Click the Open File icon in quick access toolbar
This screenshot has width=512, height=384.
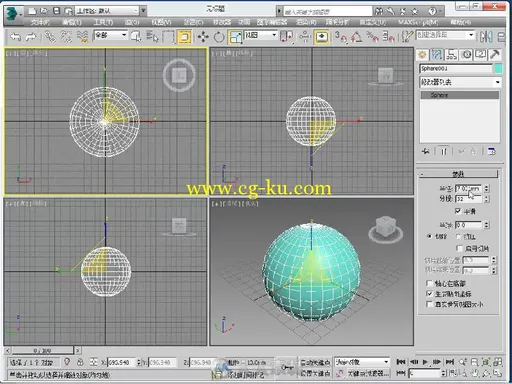pyautogui.click(x=44, y=11)
